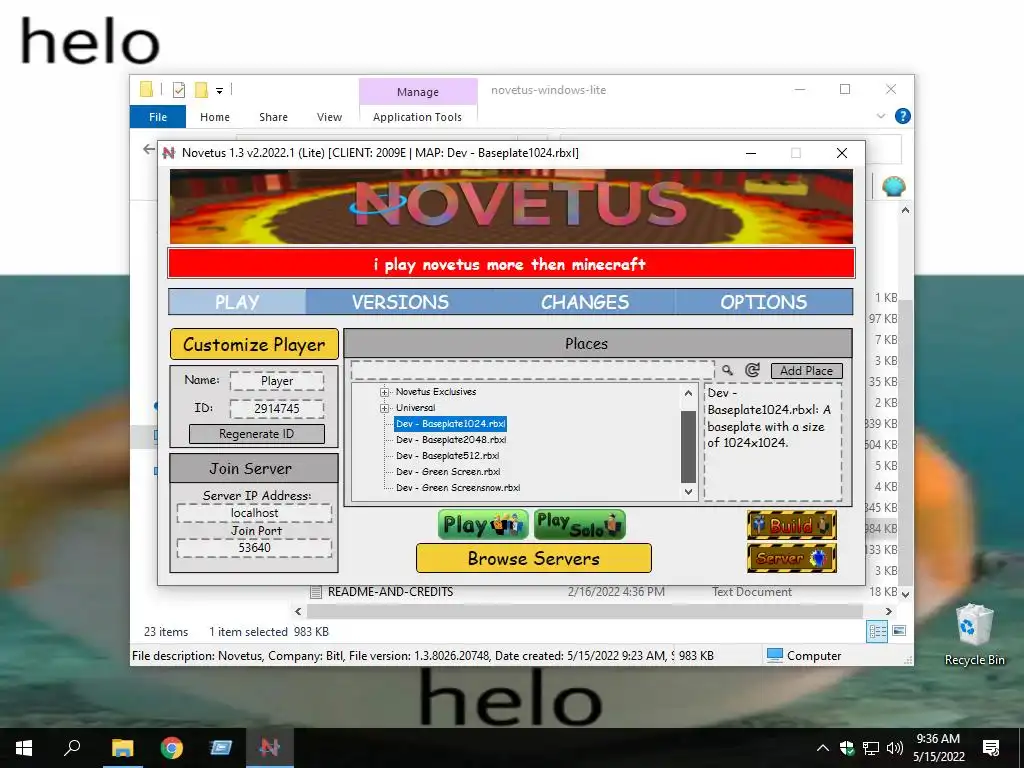
Task: Open taskbar search
Action: 72,748
